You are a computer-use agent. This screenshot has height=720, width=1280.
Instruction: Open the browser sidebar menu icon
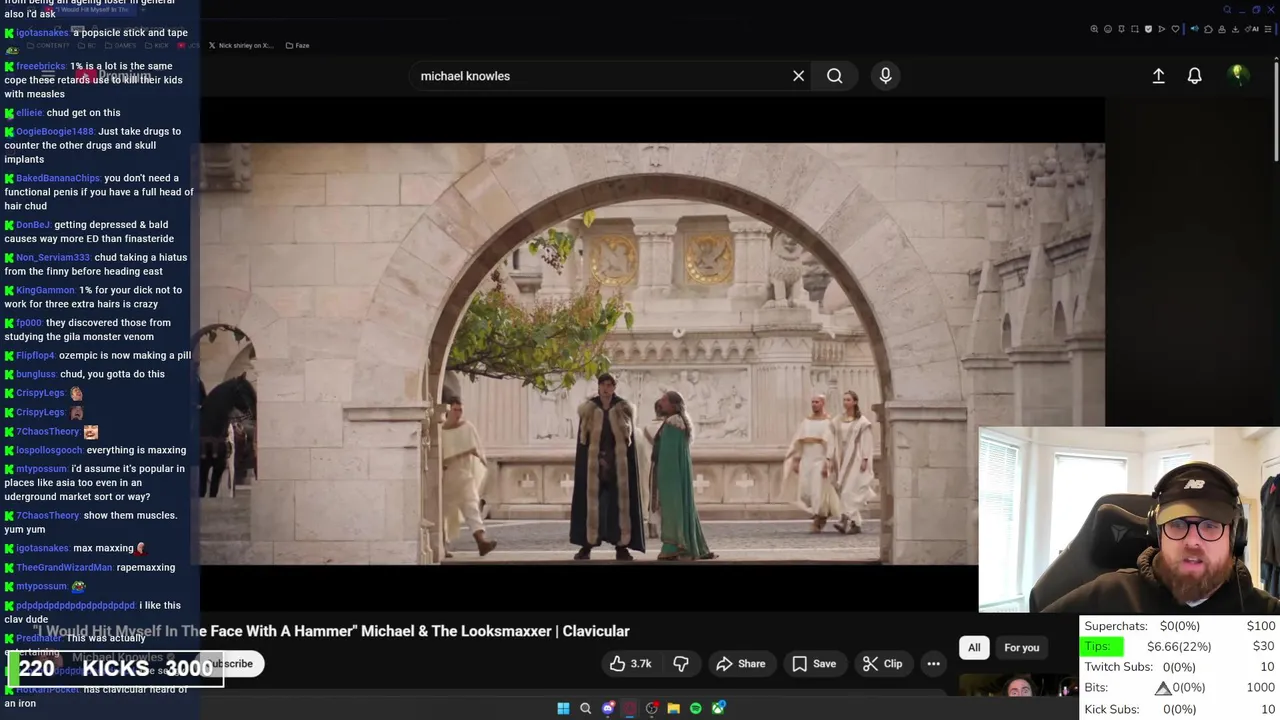(x=1268, y=29)
